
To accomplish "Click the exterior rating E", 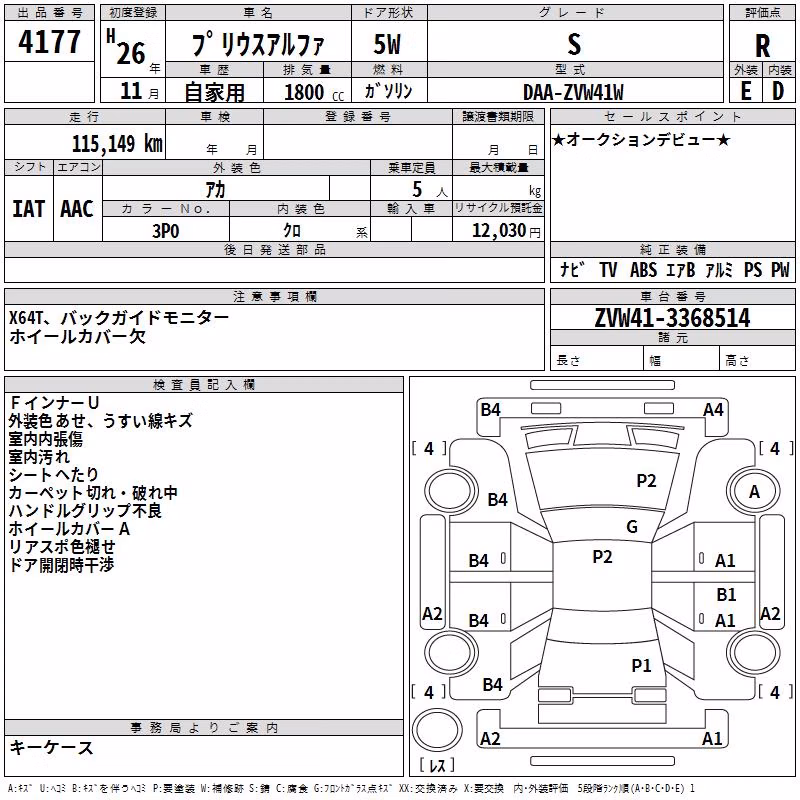I will coord(745,91).
